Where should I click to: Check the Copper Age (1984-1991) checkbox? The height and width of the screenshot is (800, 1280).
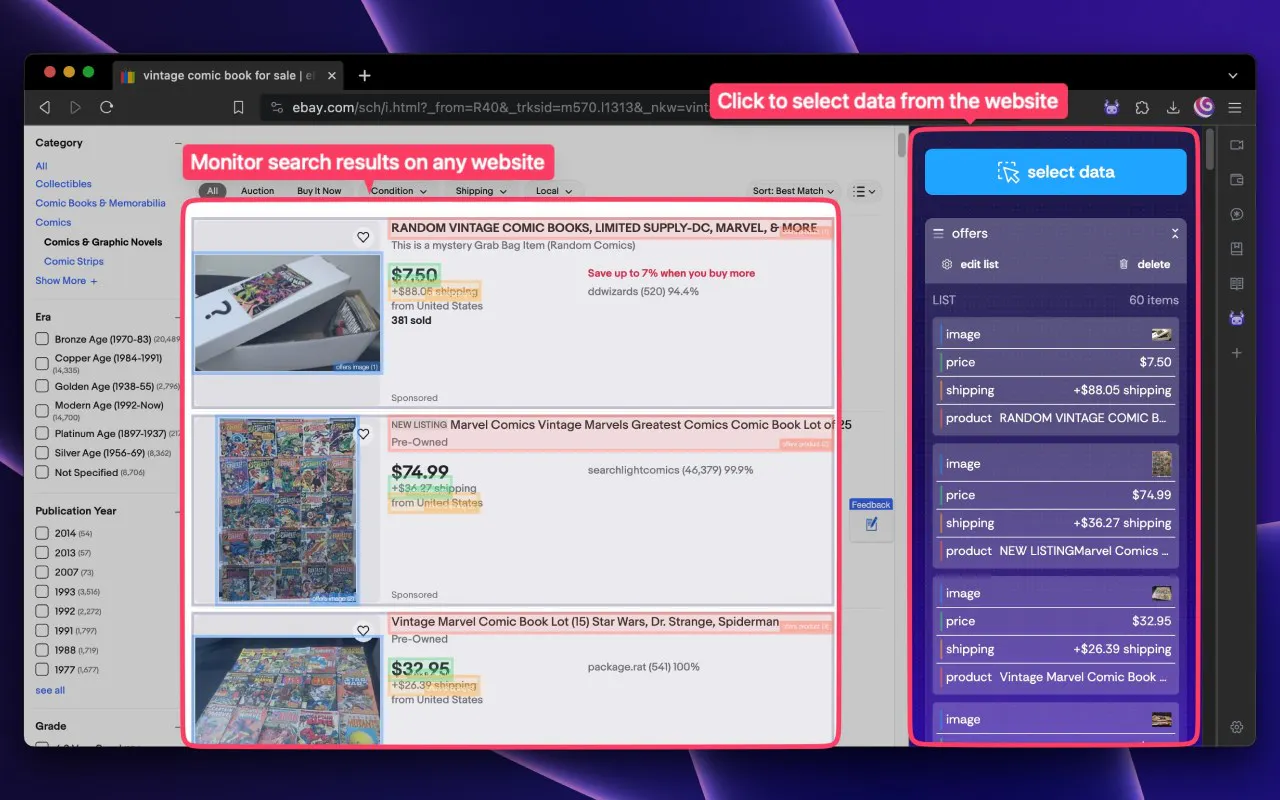pos(42,362)
